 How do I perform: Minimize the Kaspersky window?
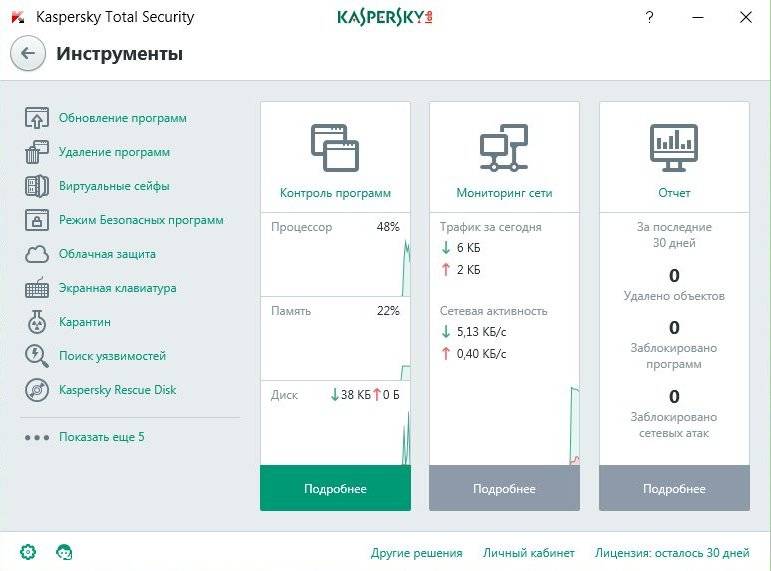698,18
